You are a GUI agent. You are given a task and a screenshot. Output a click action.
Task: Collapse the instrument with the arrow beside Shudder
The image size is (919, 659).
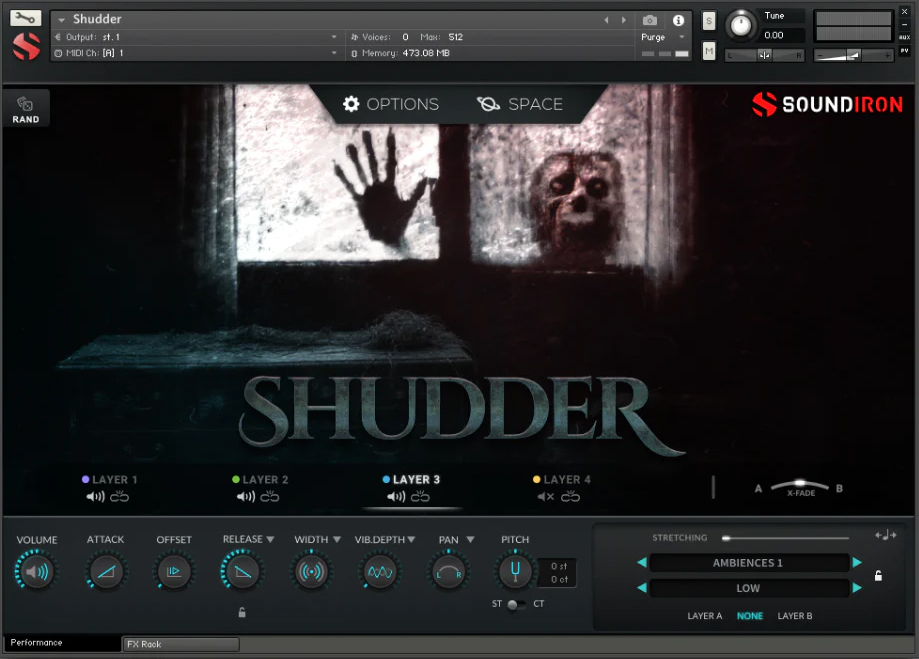(x=61, y=20)
